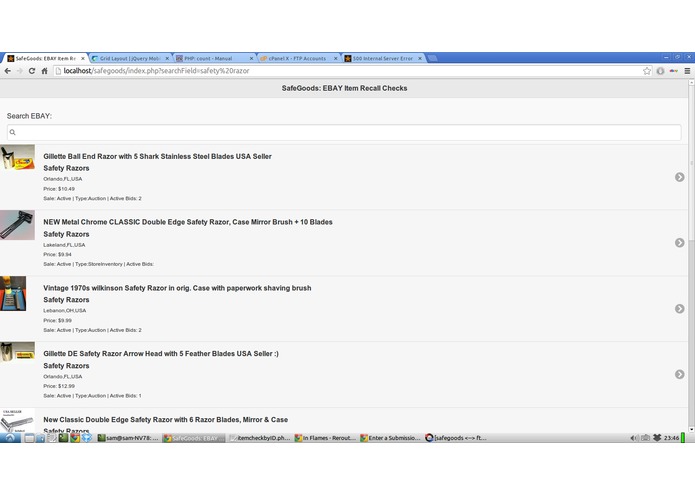Open the browser home page icon

click(x=44, y=71)
